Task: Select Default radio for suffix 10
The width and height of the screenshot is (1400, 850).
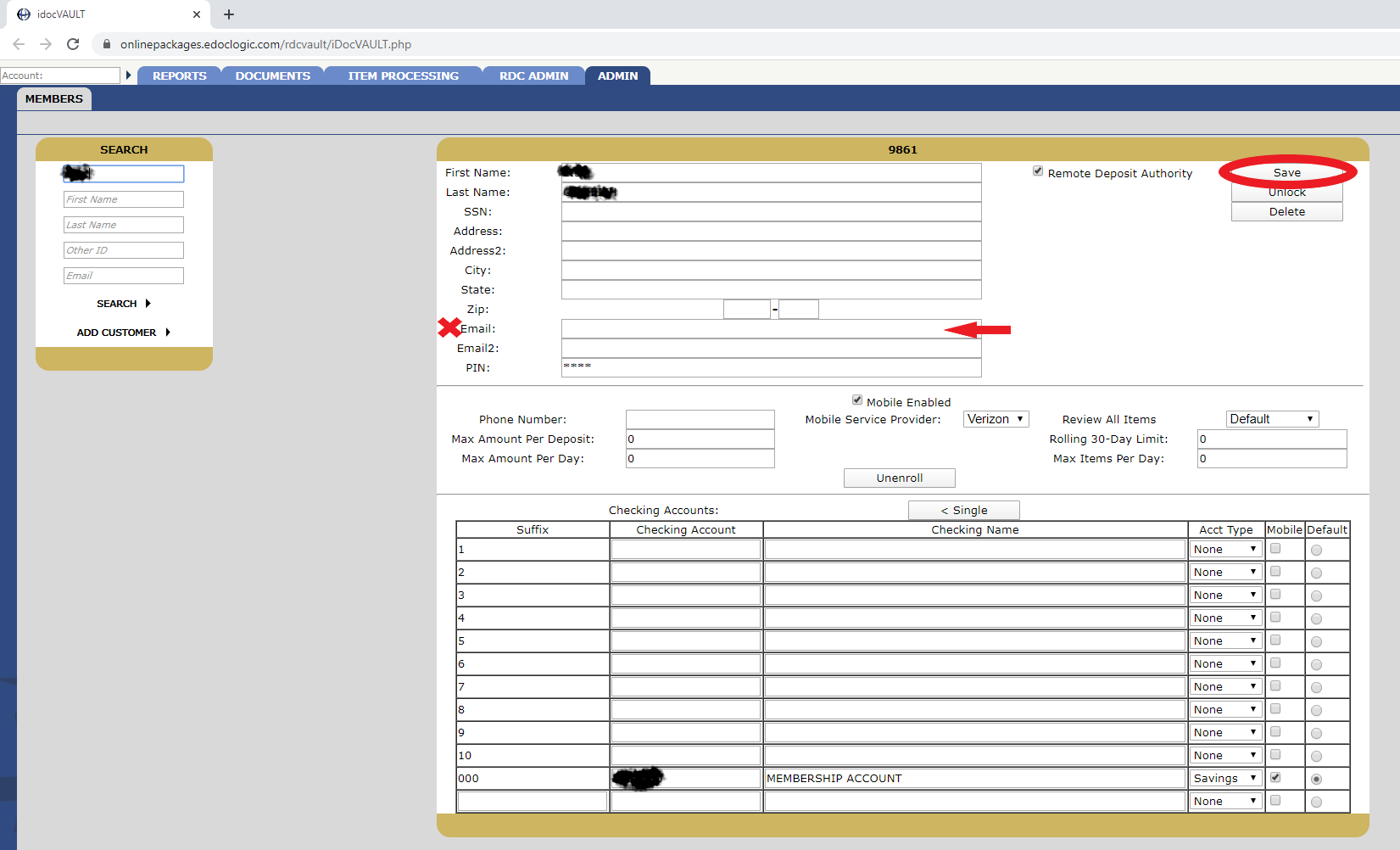Action: point(1316,757)
